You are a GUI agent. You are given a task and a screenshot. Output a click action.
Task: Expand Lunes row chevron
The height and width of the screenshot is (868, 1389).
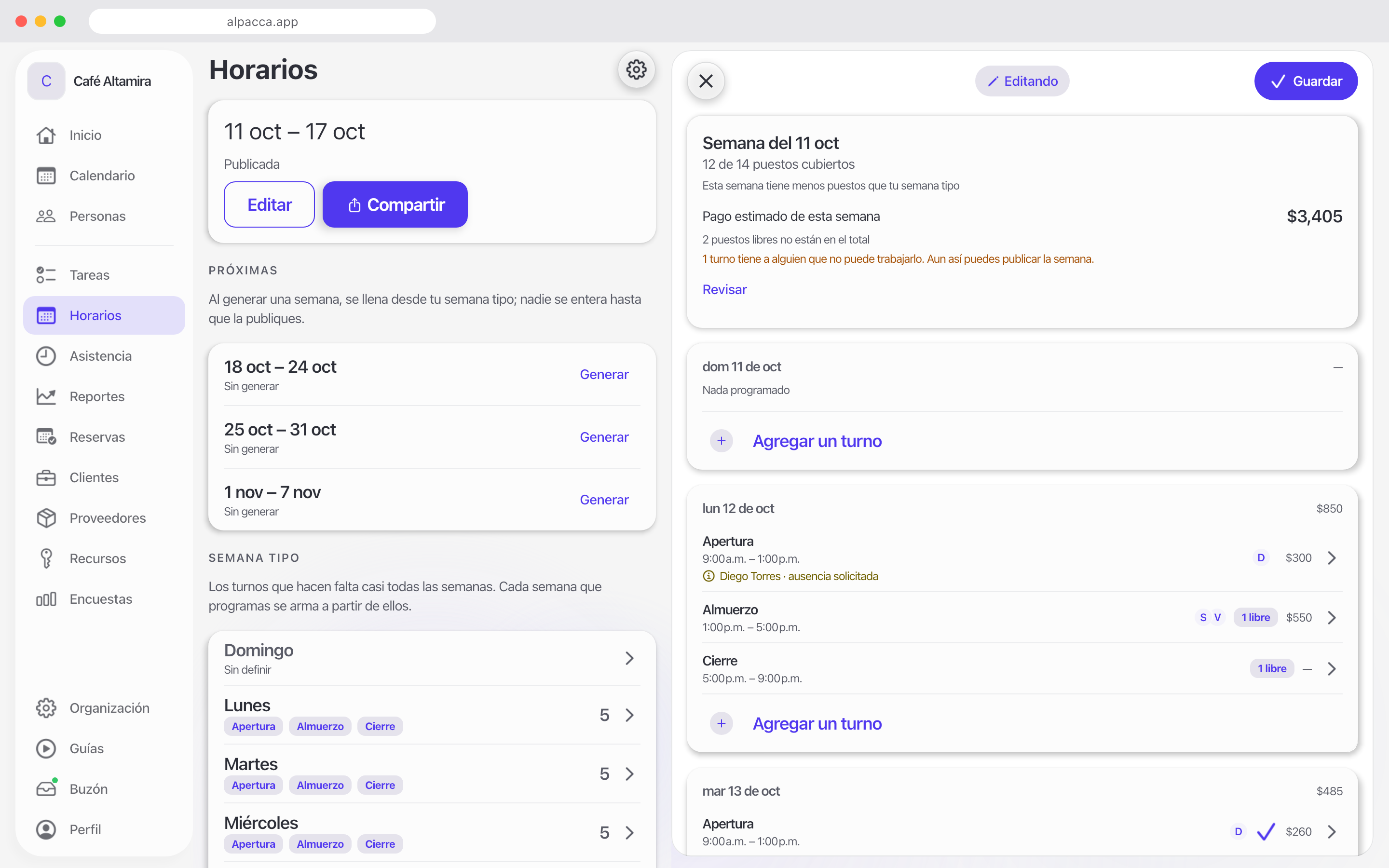630,715
